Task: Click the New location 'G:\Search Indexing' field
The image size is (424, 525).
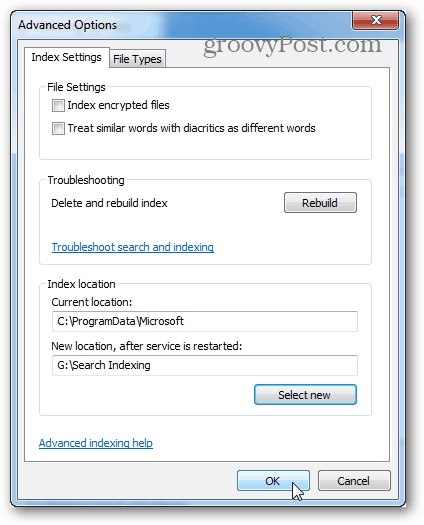Action: (x=205, y=365)
